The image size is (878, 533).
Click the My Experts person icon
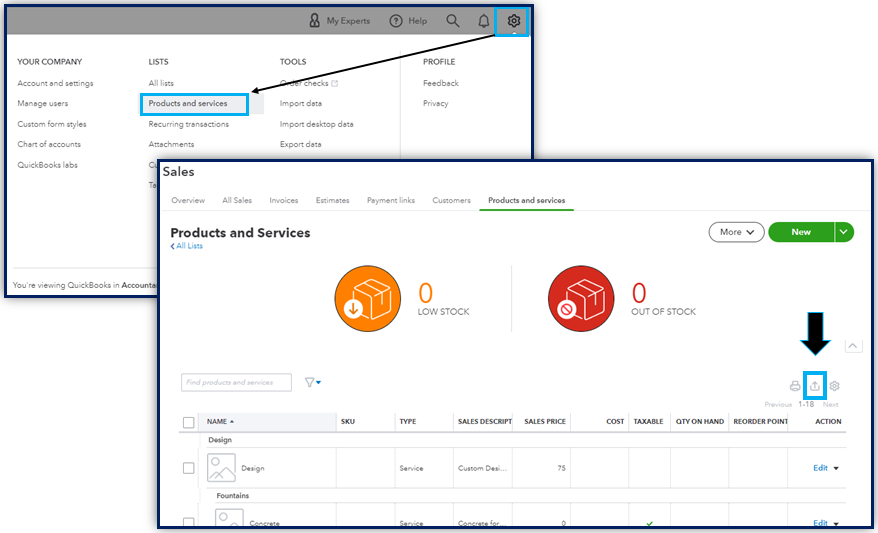pyautogui.click(x=315, y=21)
